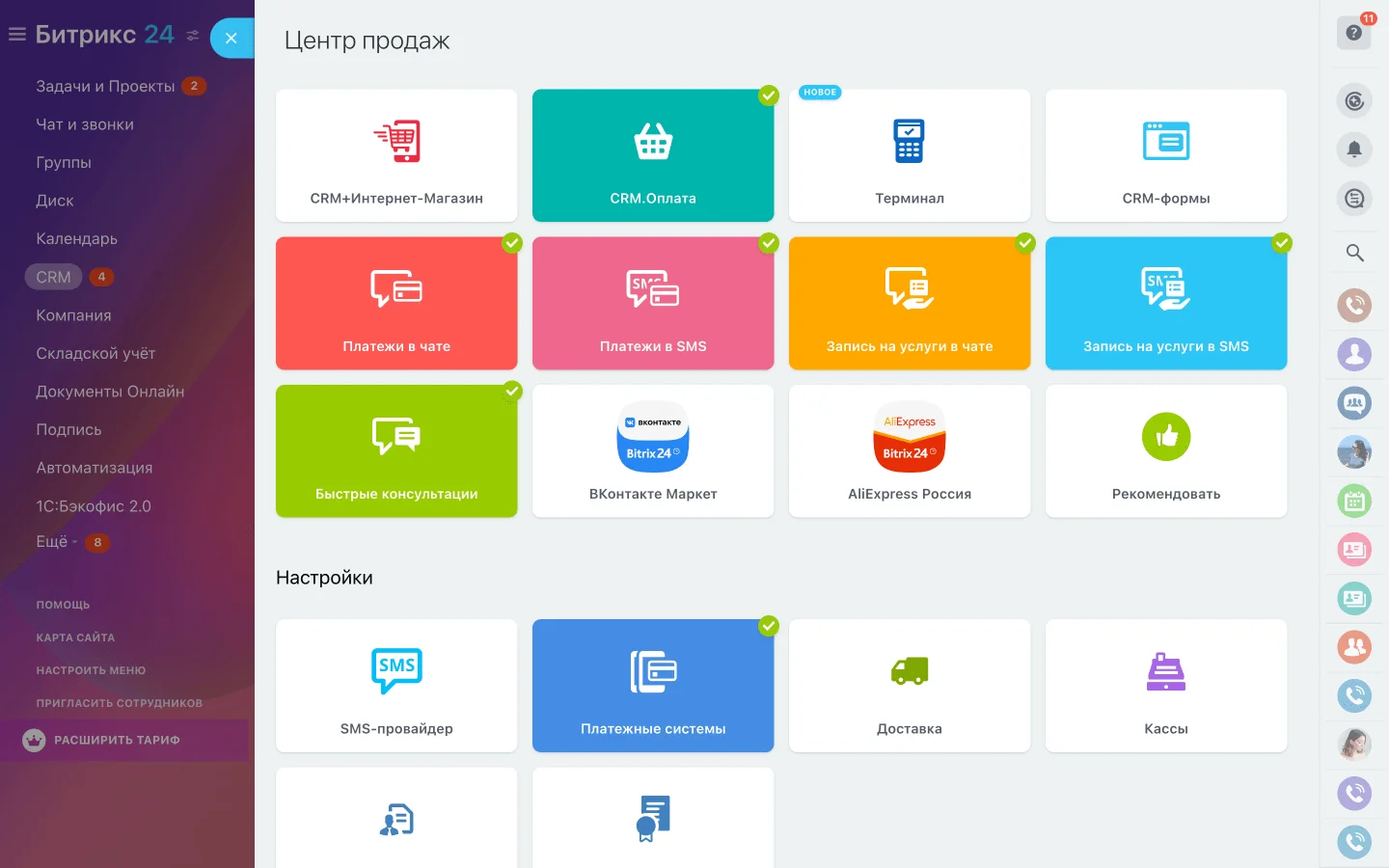Screen dimensions: 1389x868
Task: Click the notifications bell icon
Action: (1354, 149)
